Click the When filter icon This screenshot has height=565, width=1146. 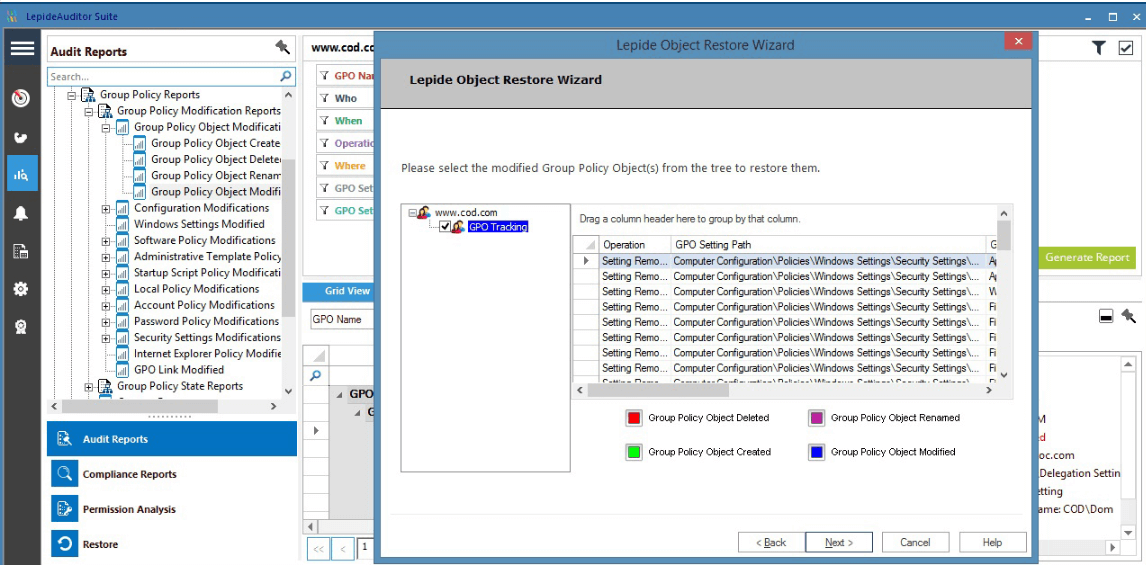(x=325, y=121)
